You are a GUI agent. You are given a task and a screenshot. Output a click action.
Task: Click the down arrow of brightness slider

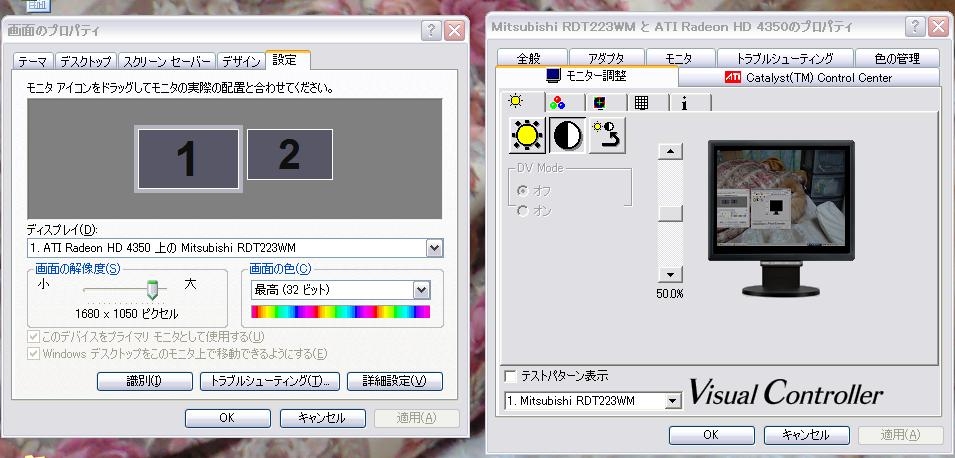click(670, 274)
